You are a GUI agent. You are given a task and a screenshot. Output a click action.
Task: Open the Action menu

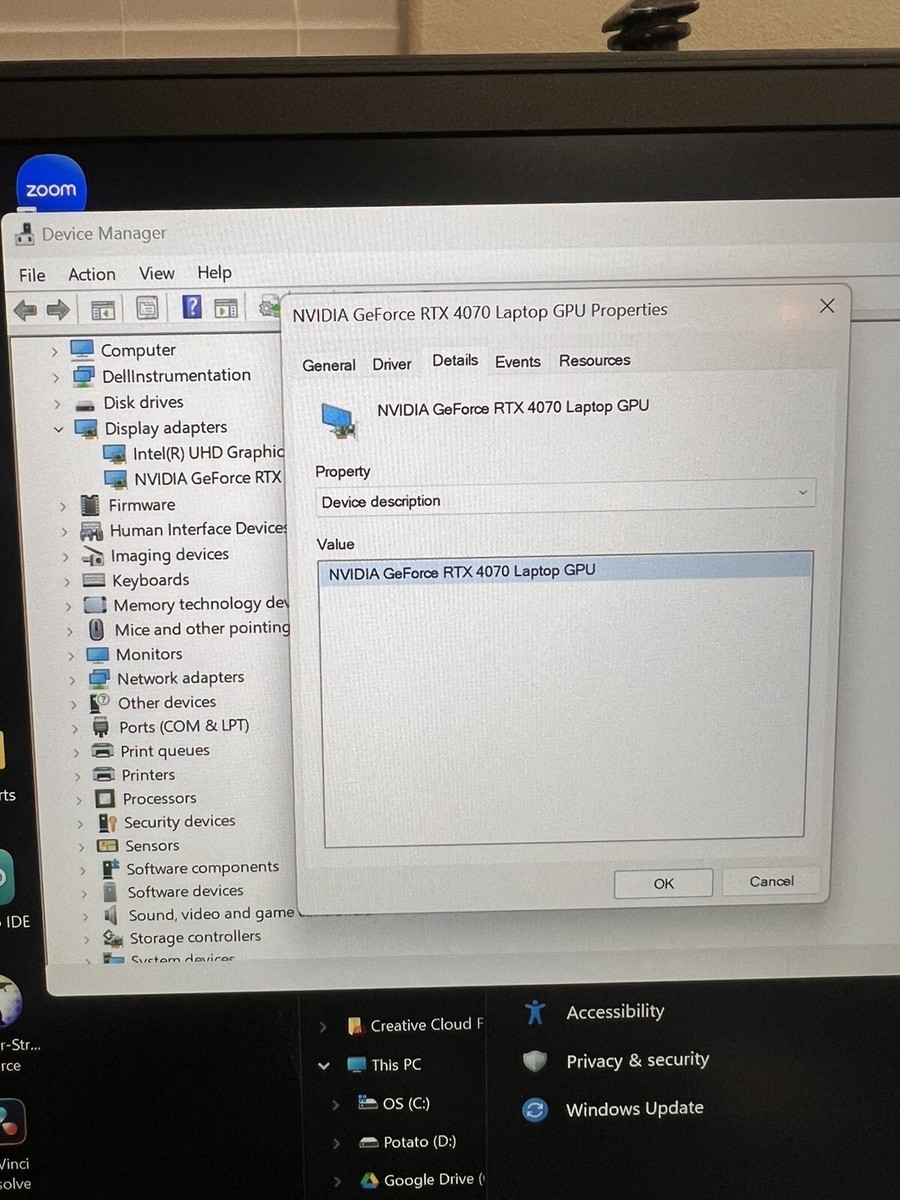tap(92, 274)
